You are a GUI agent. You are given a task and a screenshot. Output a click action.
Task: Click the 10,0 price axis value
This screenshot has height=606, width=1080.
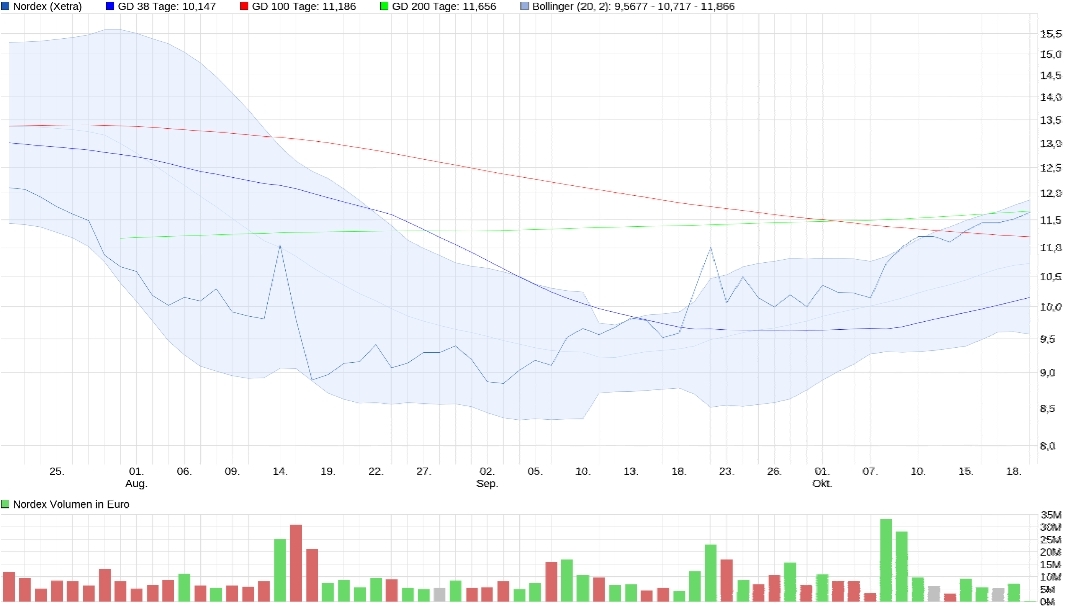click(1050, 307)
